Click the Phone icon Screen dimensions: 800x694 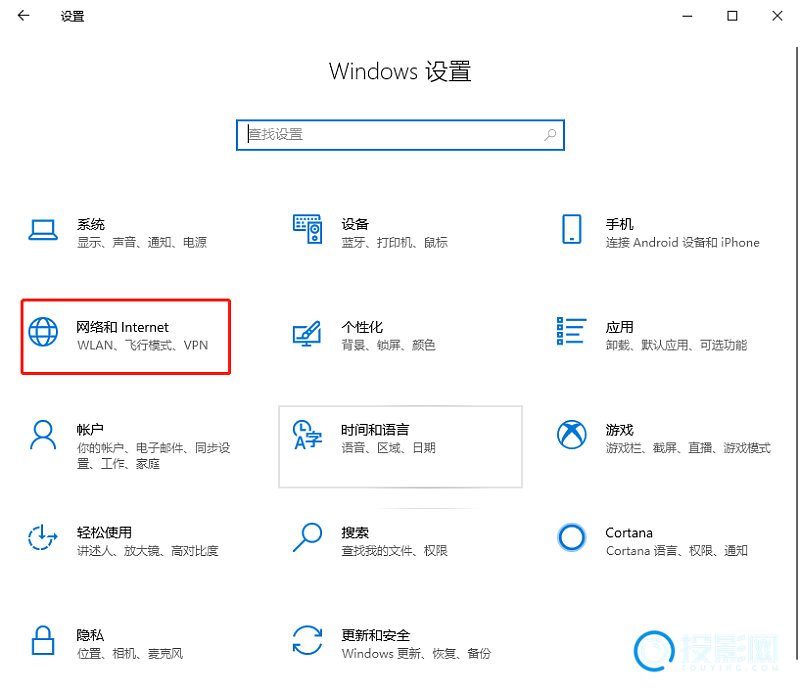point(571,229)
